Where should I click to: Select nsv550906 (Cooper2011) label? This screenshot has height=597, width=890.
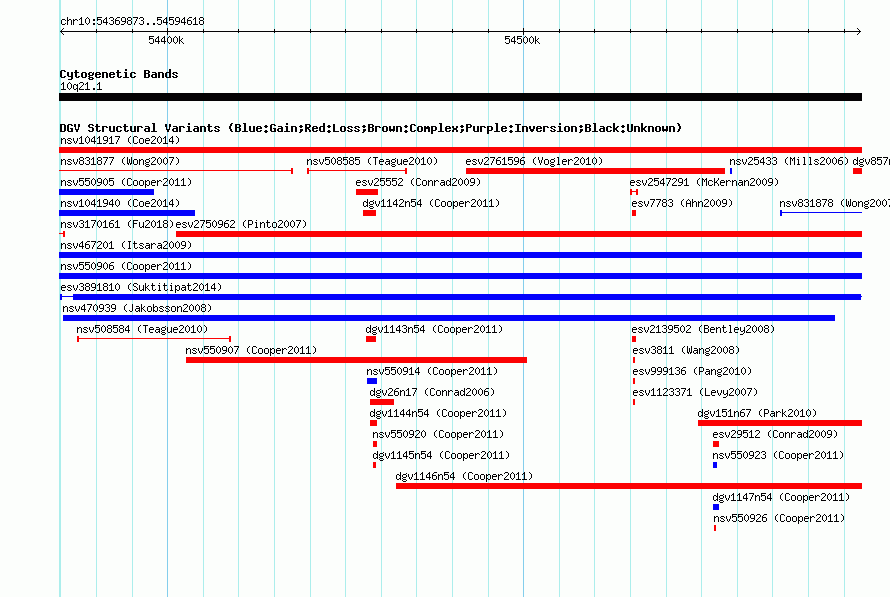(x=126, y=266)
